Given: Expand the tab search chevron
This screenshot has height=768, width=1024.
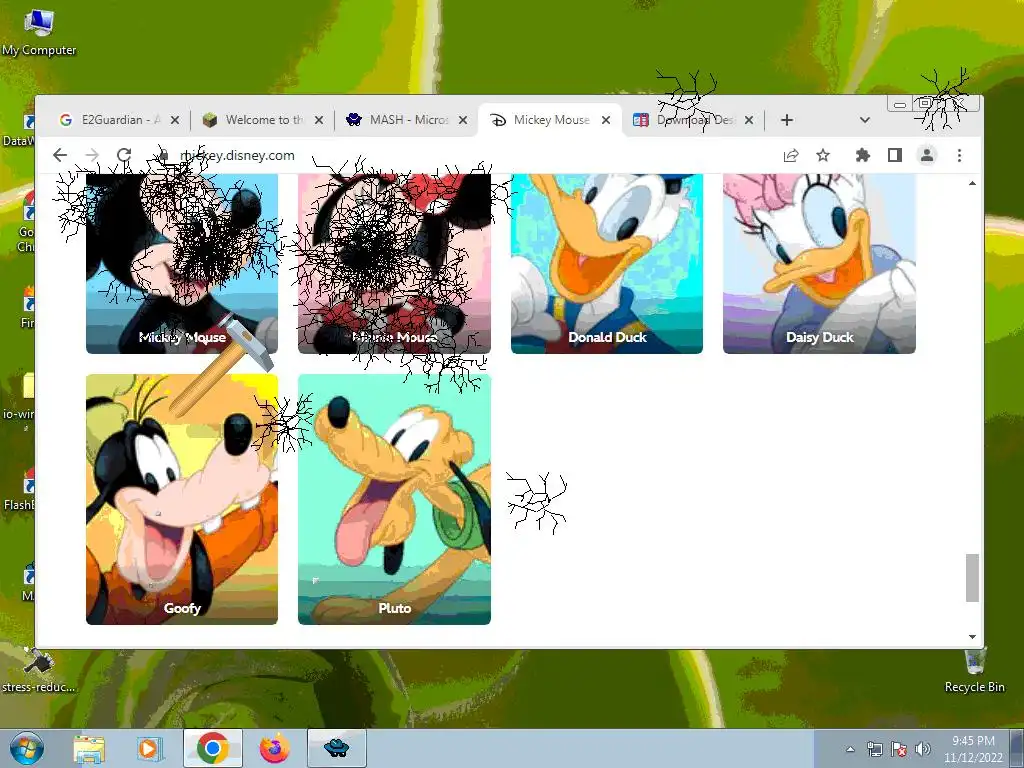Looking at the screenshot, I should (865, 120).
